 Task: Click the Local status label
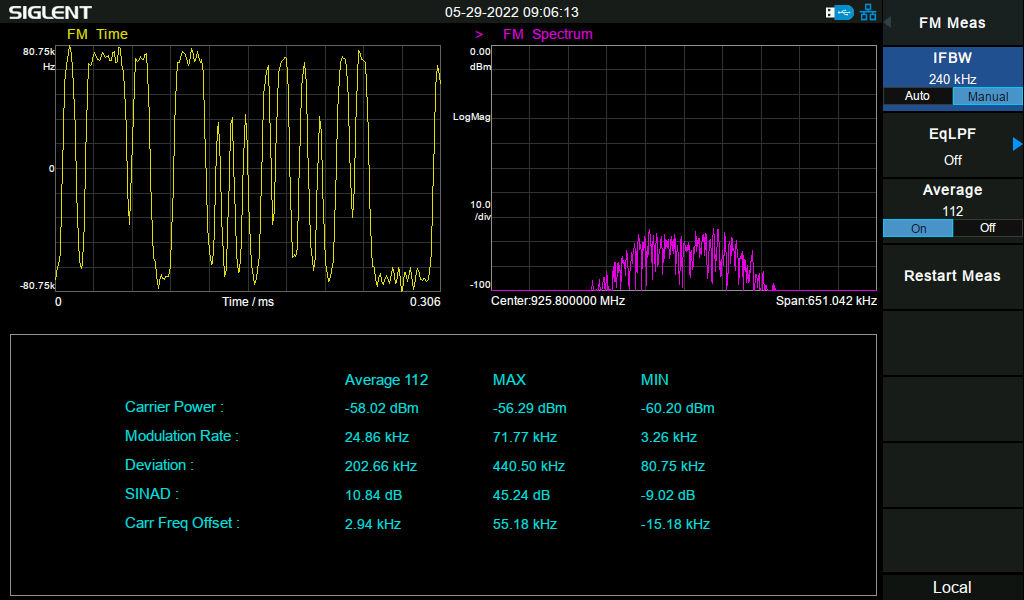[952, 588]
